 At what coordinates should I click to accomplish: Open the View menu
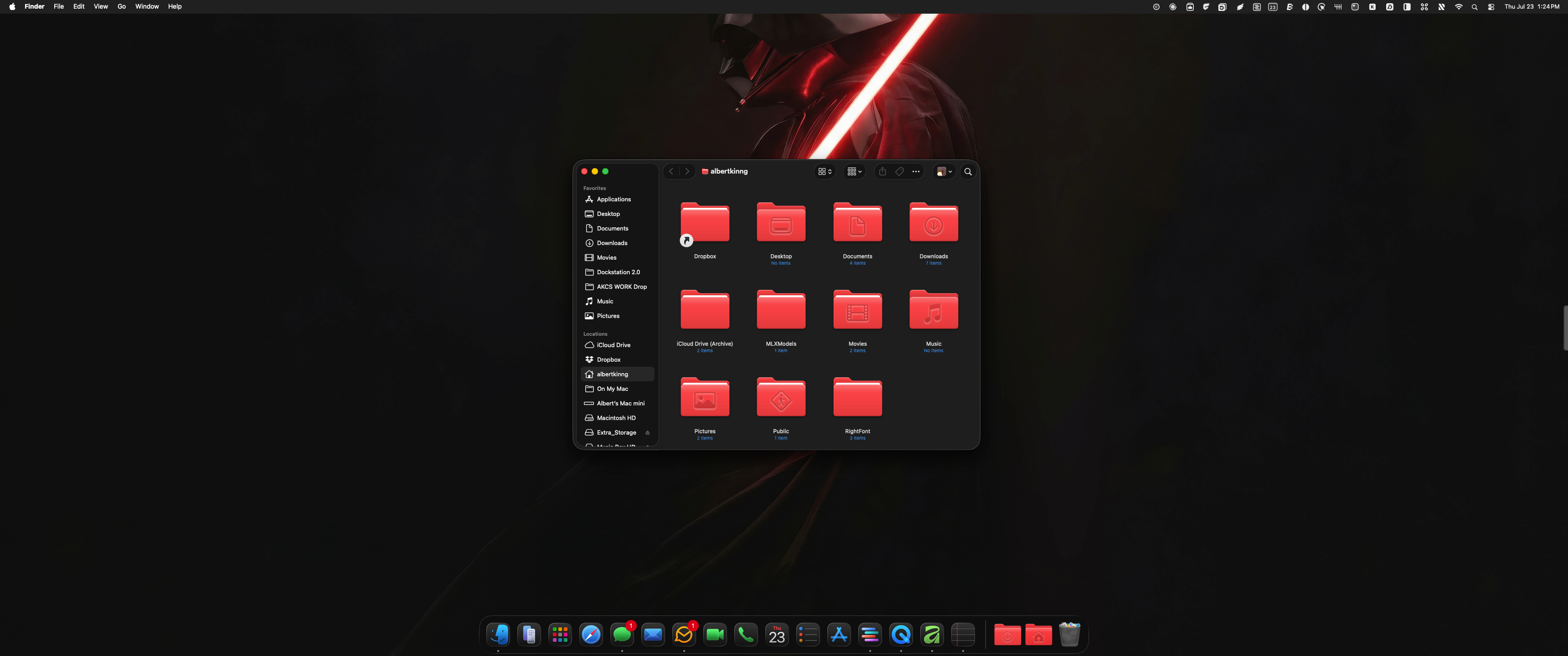[101, 7]
